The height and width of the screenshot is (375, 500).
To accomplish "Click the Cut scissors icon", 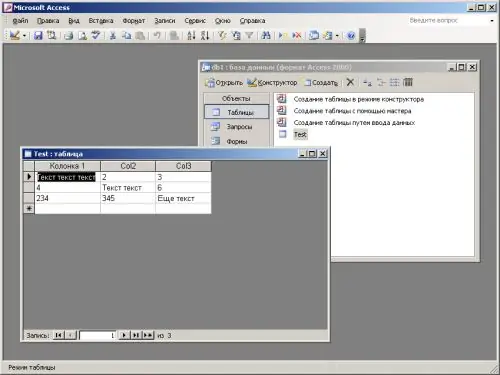I will click(x=113, y=35).
